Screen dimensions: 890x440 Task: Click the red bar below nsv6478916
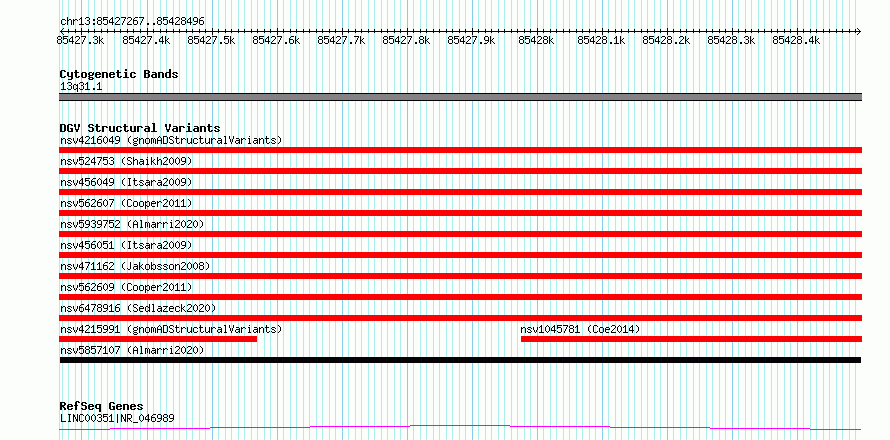coord(460,318)
